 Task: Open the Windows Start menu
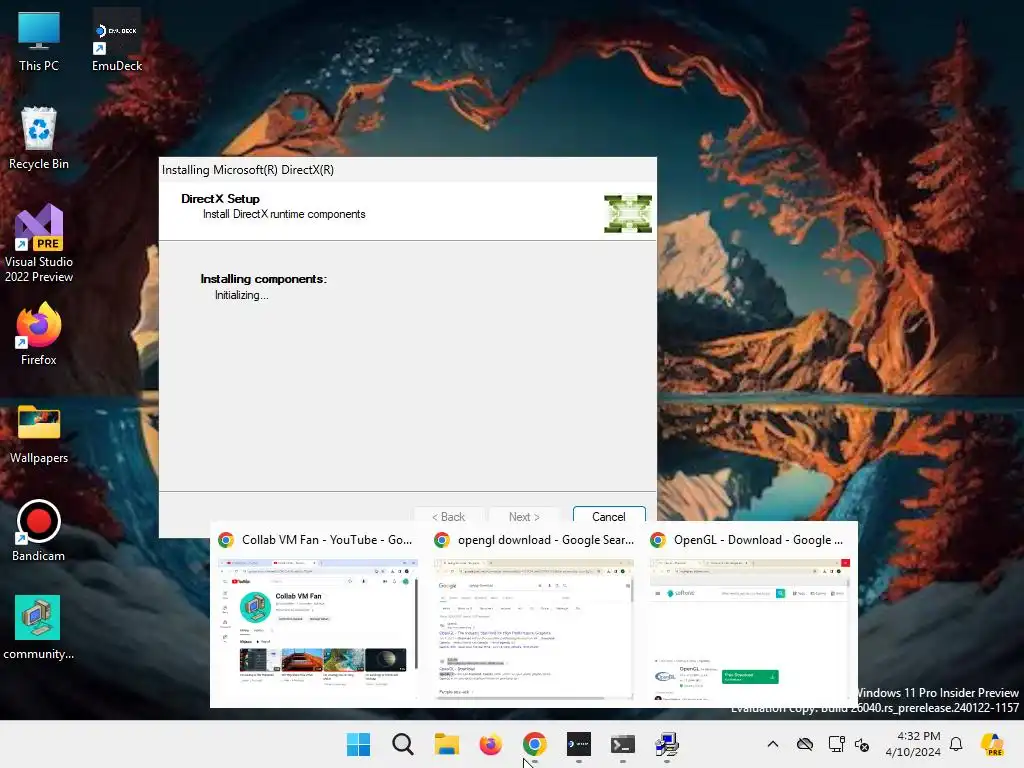[359, 744]
